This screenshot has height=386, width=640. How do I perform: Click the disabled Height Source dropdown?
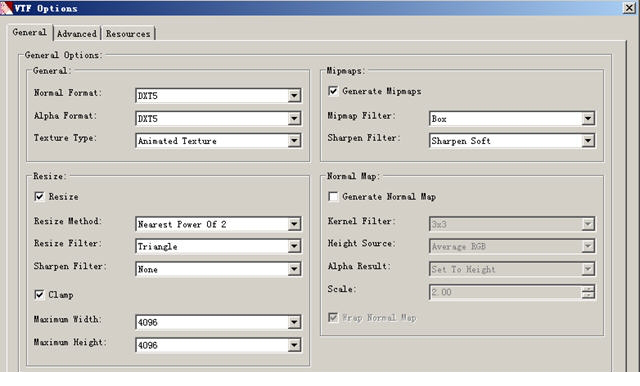click(x=512, y=246)
